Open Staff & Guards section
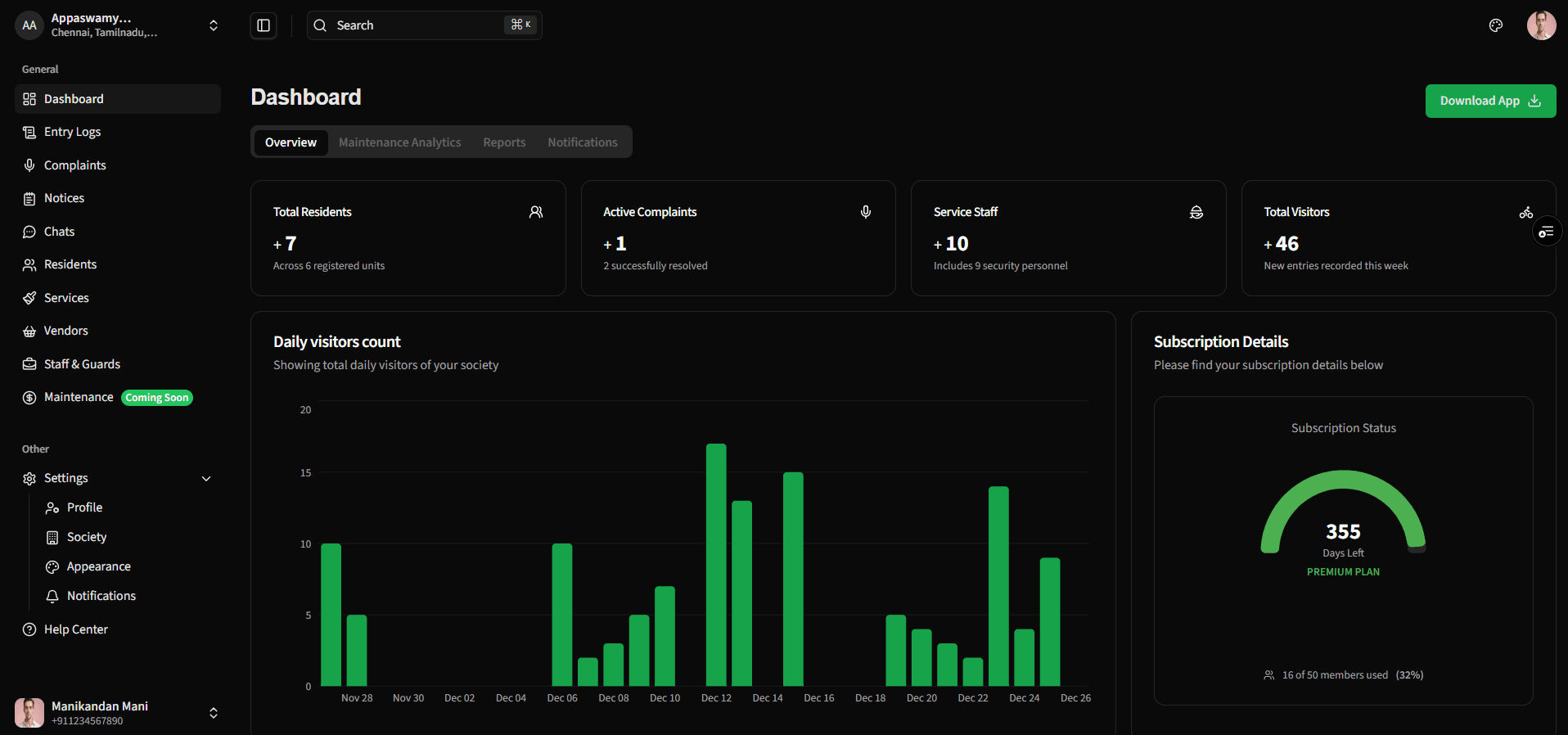Viewport: 1568px width, 735px height. coord(82,364)
